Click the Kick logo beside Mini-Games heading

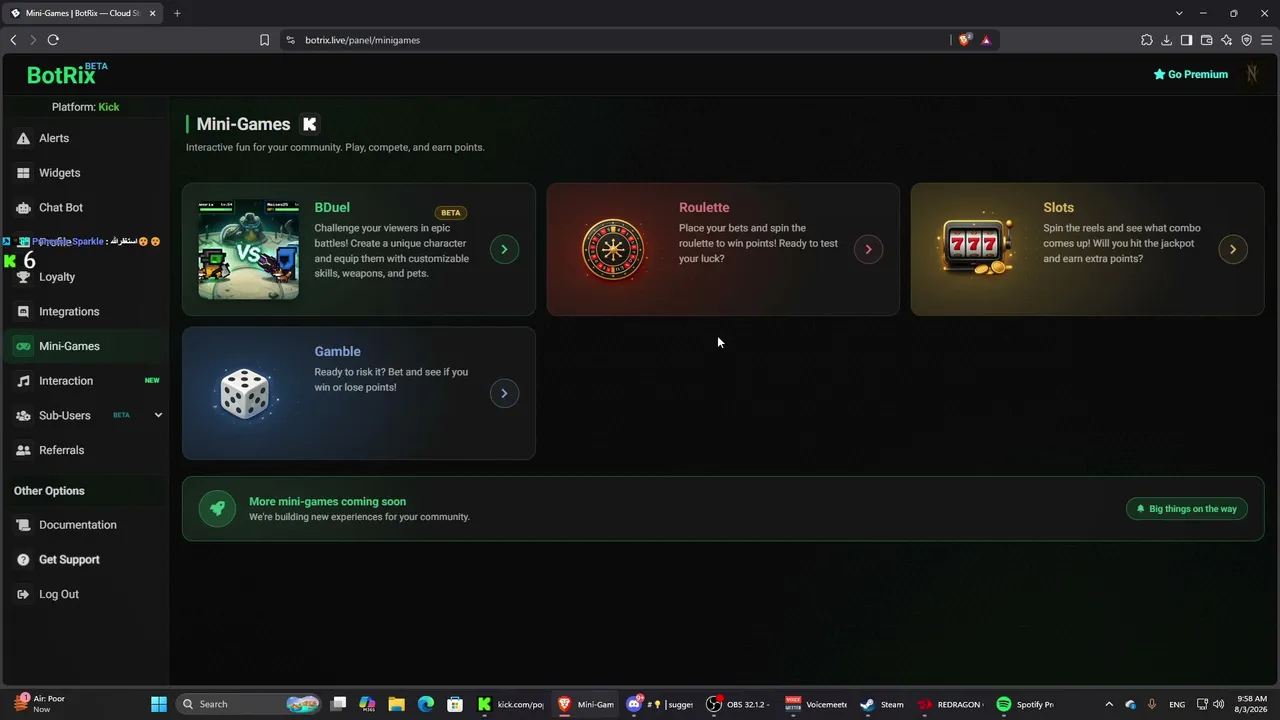coord(310,124)
